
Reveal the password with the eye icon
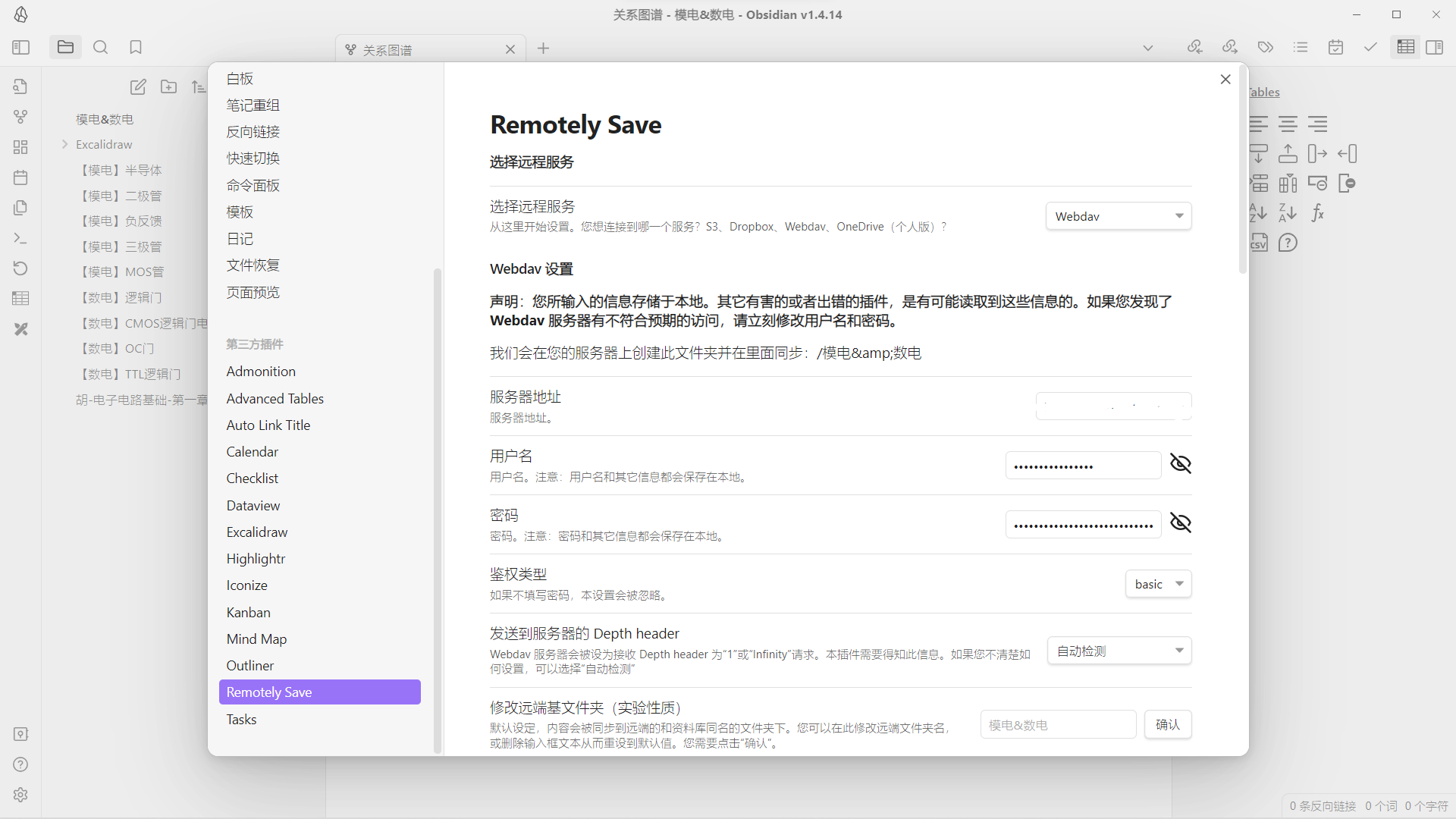pos(1181,522)
